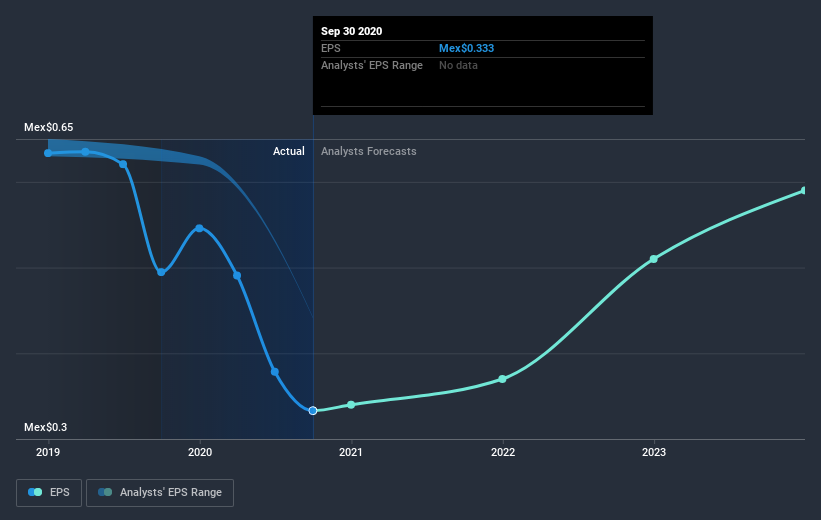Viewport: 821px width, 520px height.
Task: Click the Analysts Forecasts section label
Action: tap(369, 151)
